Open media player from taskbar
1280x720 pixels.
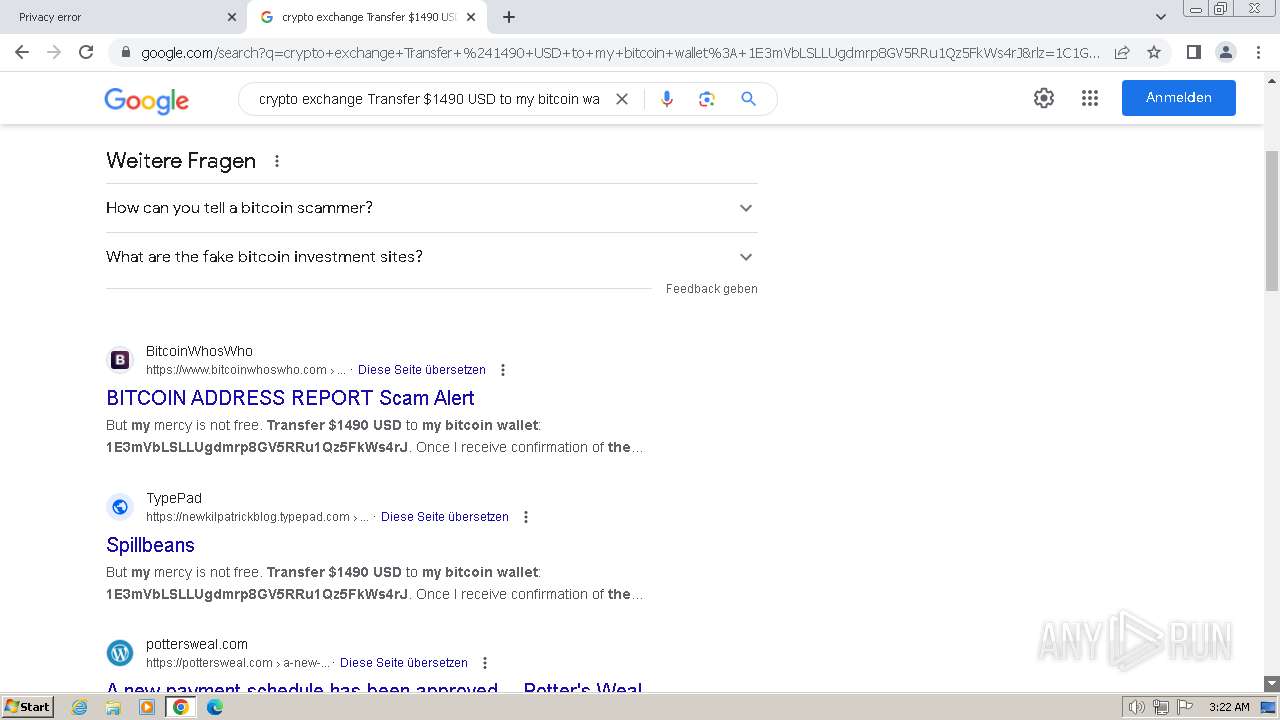point(147,707)
